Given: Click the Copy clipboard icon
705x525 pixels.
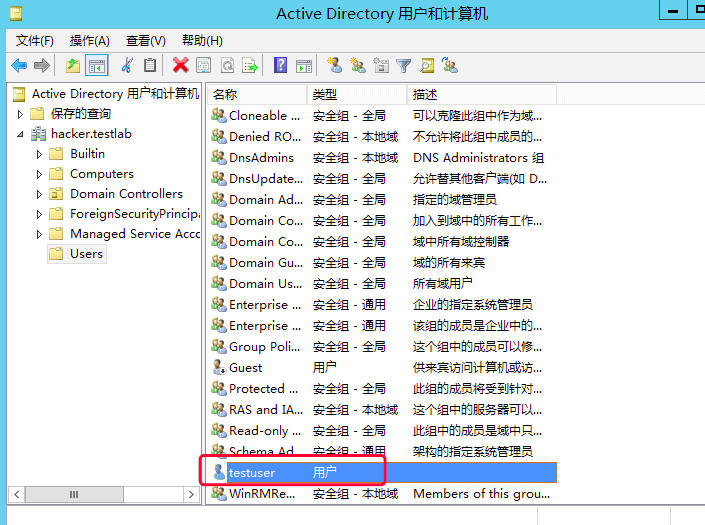Looking at the screenshot, I should (x=150, y=66).
